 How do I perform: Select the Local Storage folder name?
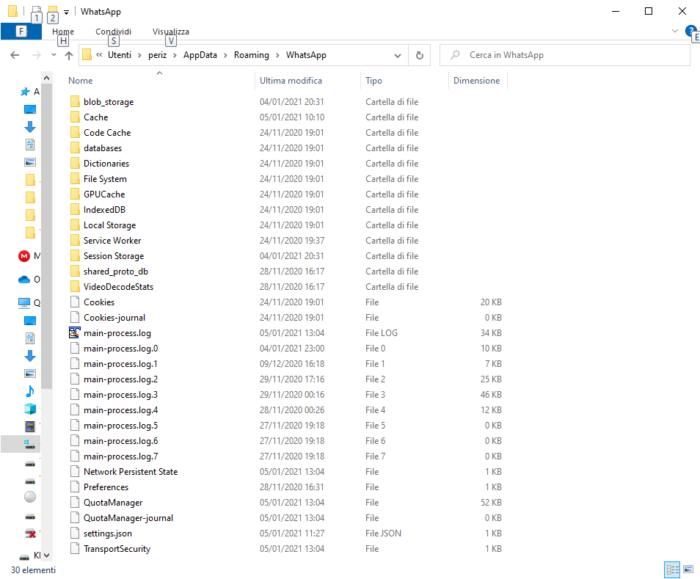pos(109,225)
